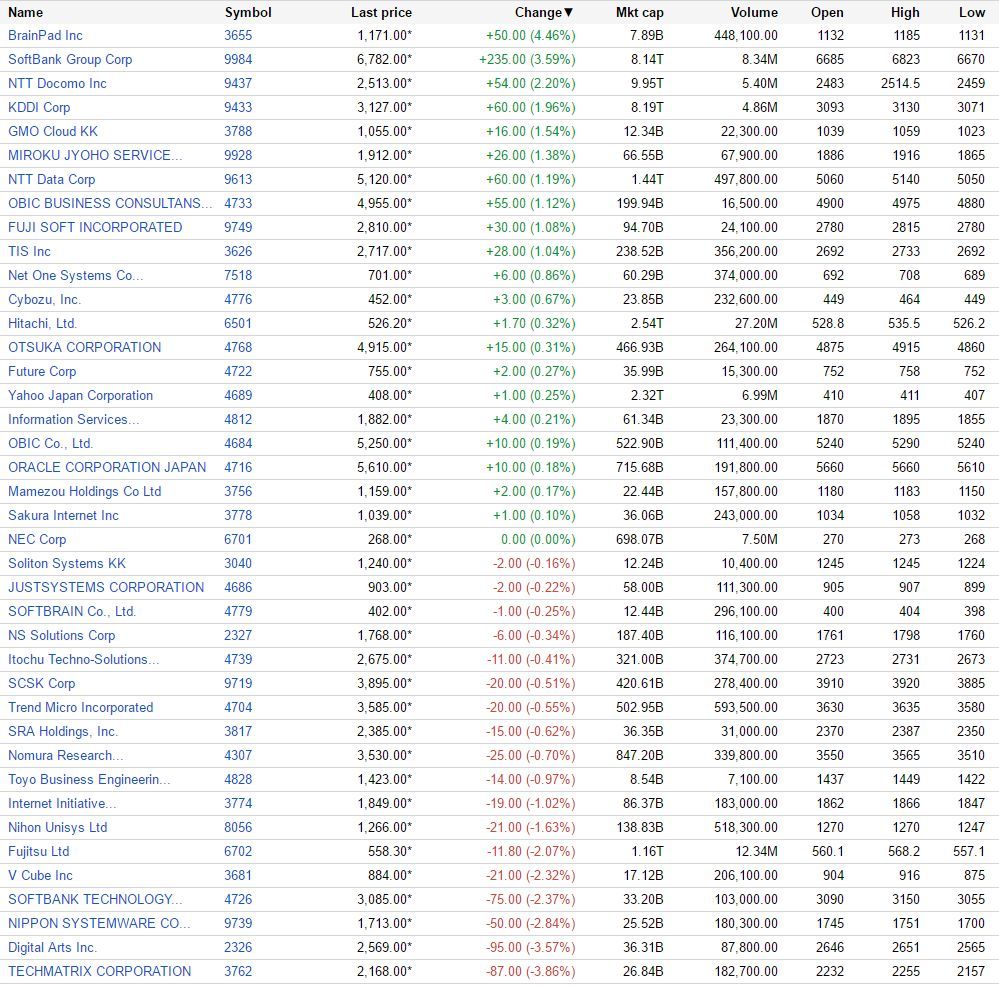This screenshot has width=999, height=986.
Task: Open BrainPad Inc stock page
Action: [x=45, y=36]
